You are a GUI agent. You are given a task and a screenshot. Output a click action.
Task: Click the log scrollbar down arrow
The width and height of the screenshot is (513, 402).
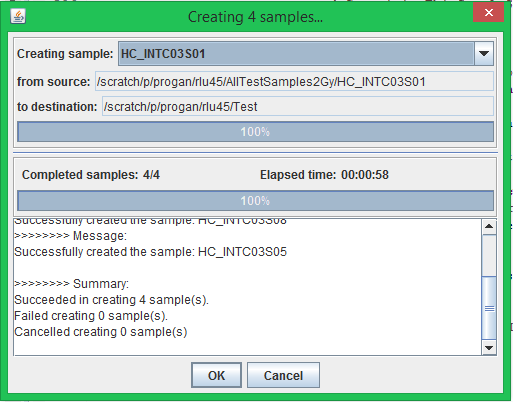(x=489, y=348)
